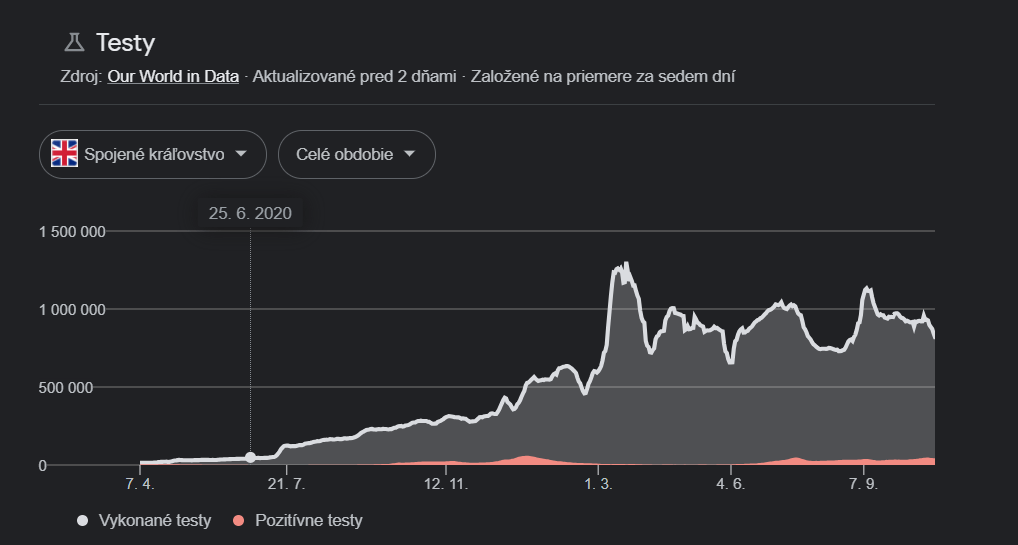The height and width of the screenshot is (545, 1018).
Task: Click the 7. 9. date axis label
Action: pos(863,485)
